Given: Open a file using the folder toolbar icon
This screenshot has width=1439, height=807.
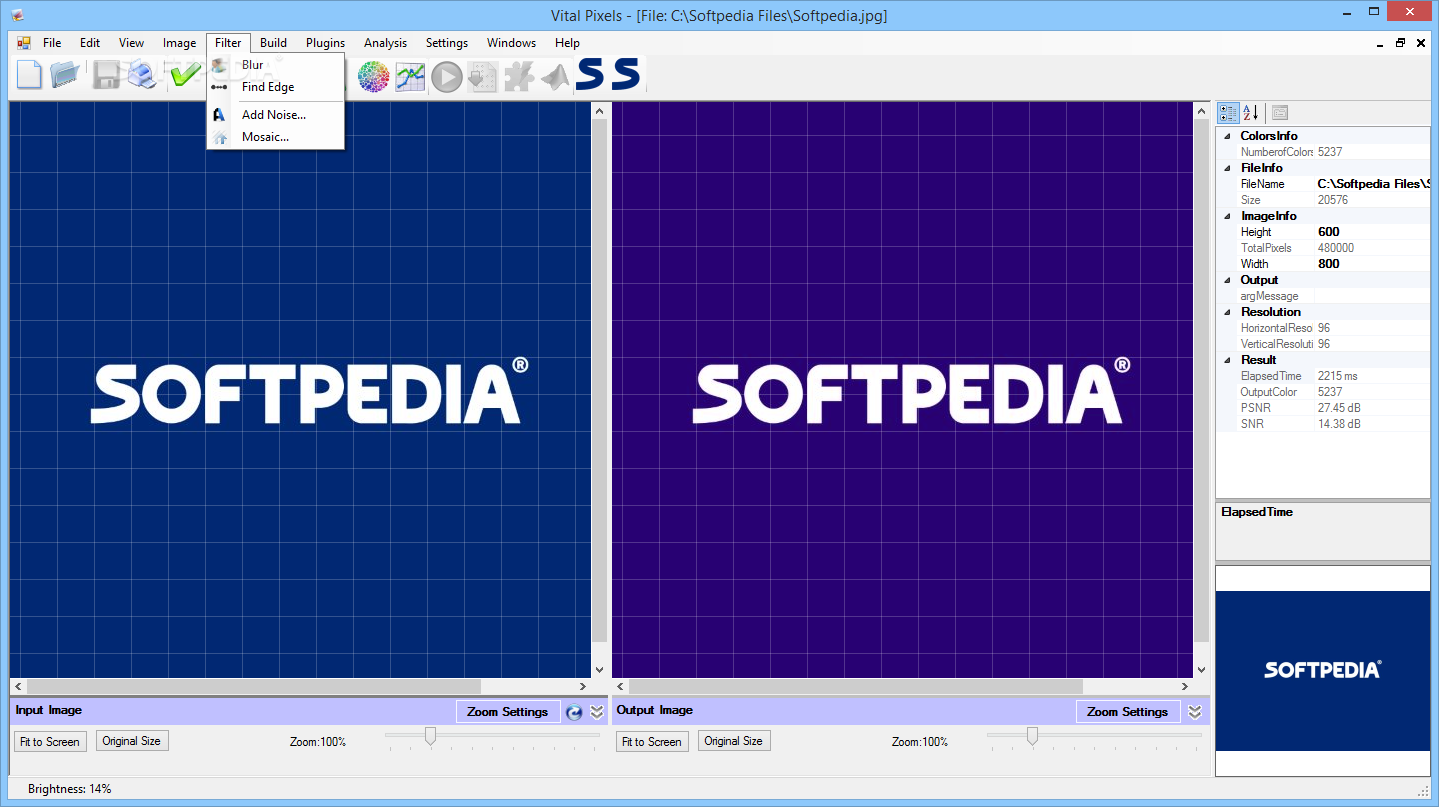Looking at the screenshot, I should (66, 75).
